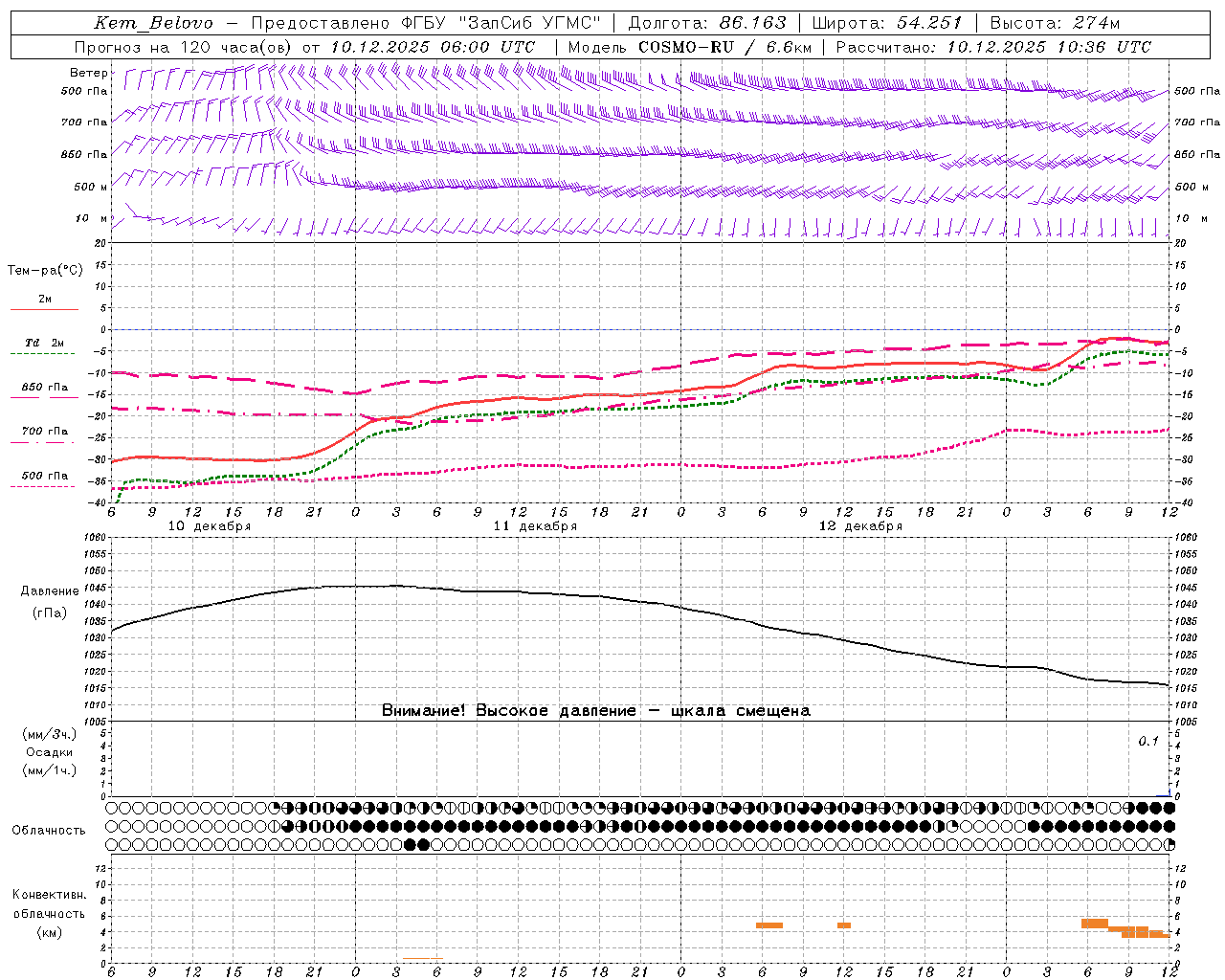Click the Td 2м dew point legend entry

[x=45, y=343]
